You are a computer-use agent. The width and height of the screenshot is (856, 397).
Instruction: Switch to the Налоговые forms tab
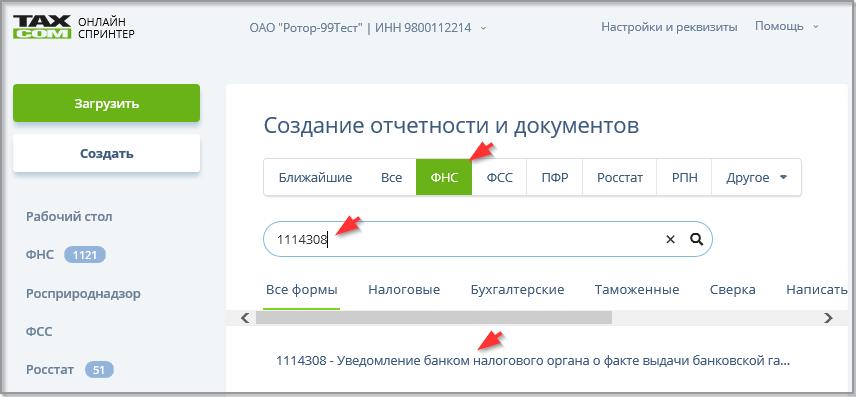(x=404, y=290)
